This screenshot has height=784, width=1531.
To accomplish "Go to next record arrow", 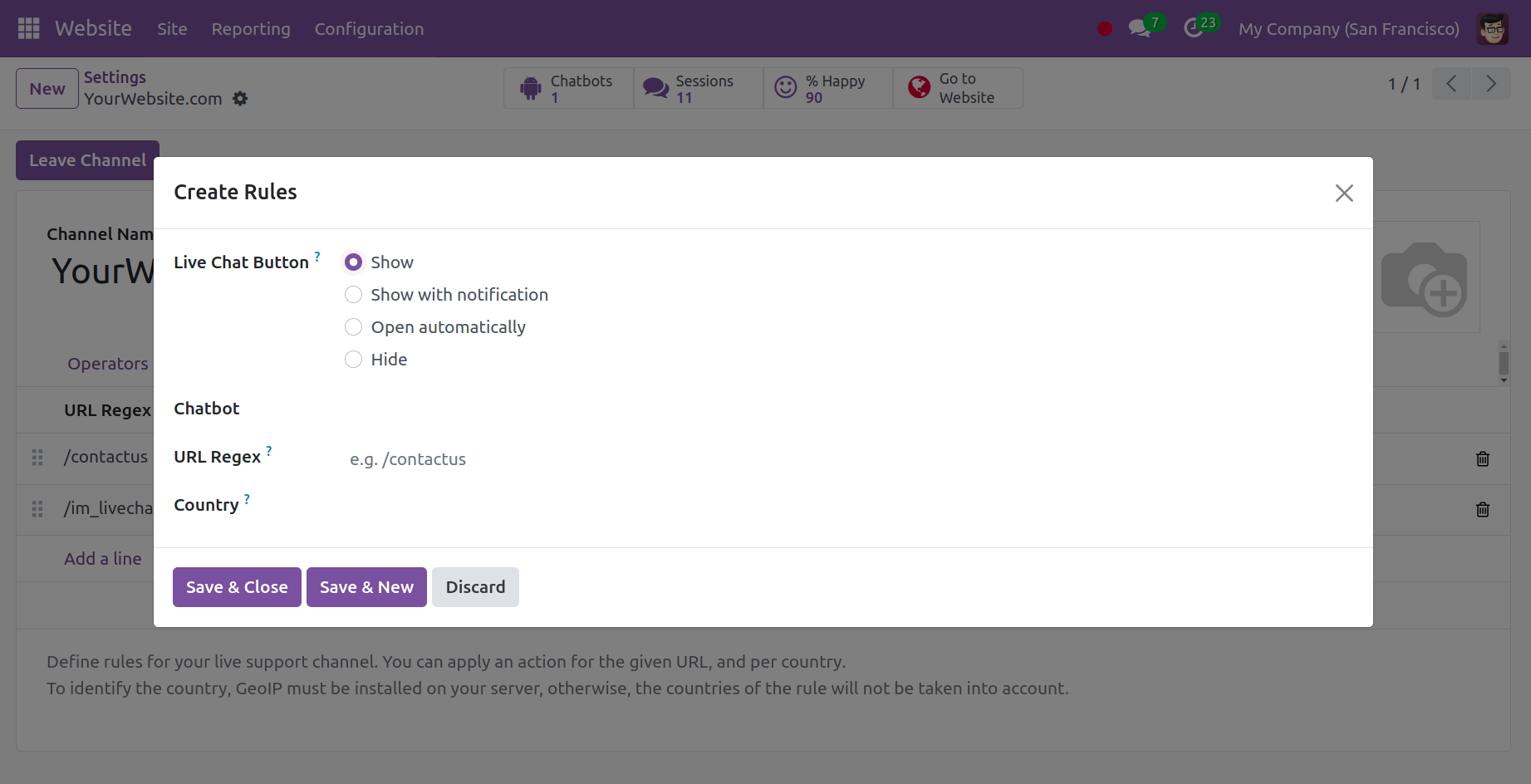I will pos(1491,84).
